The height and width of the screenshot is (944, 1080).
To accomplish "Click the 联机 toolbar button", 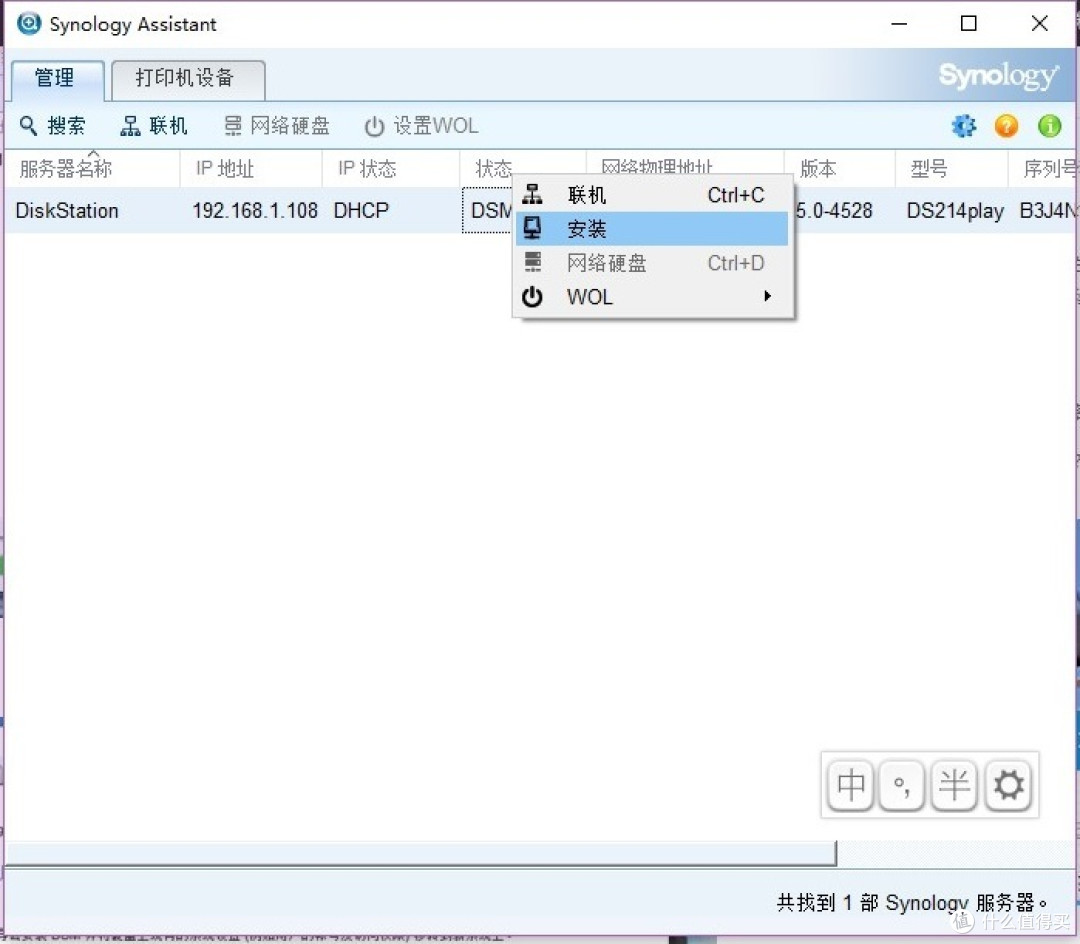I will coord(154,126).
